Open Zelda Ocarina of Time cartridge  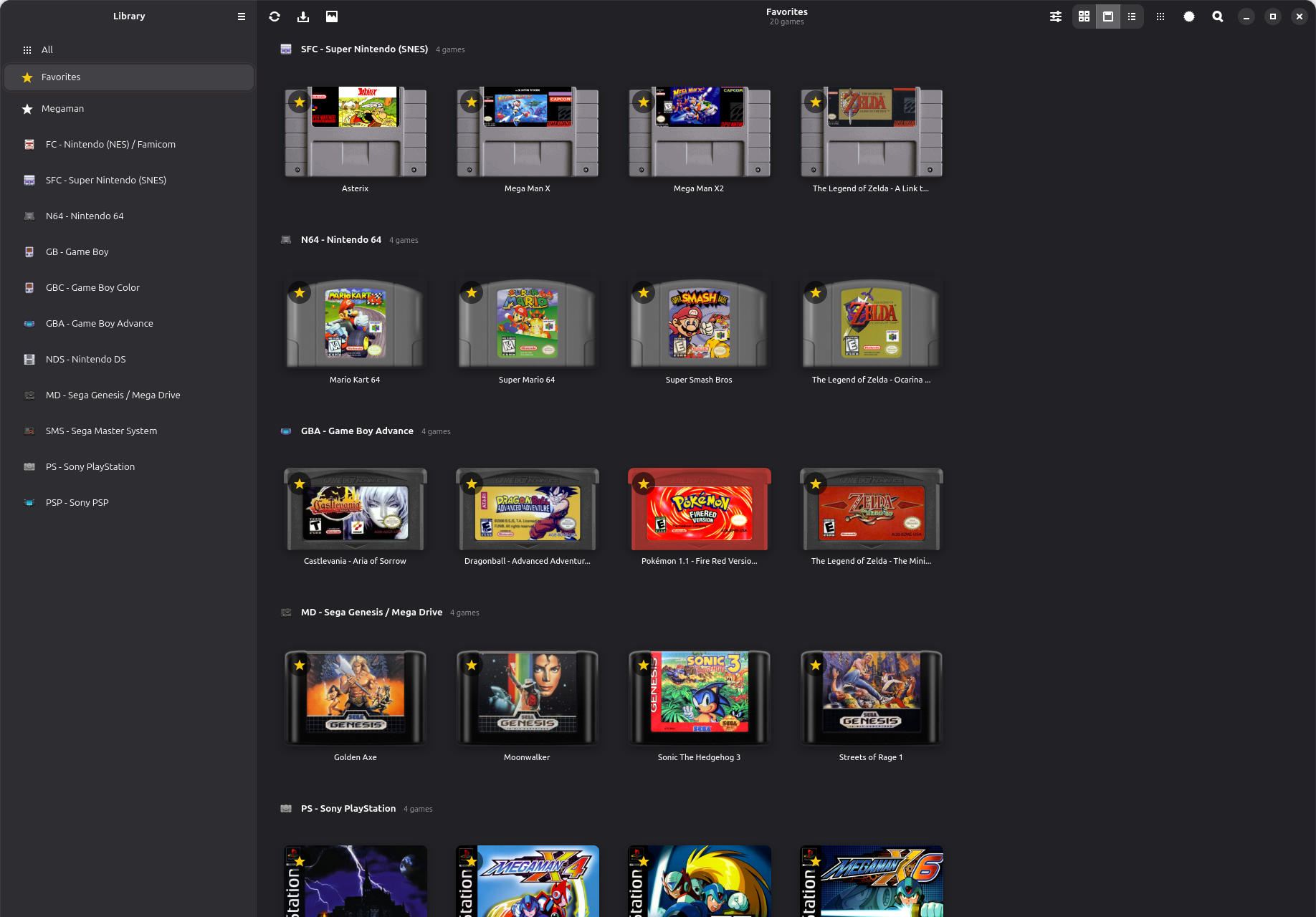coord(871,323)
